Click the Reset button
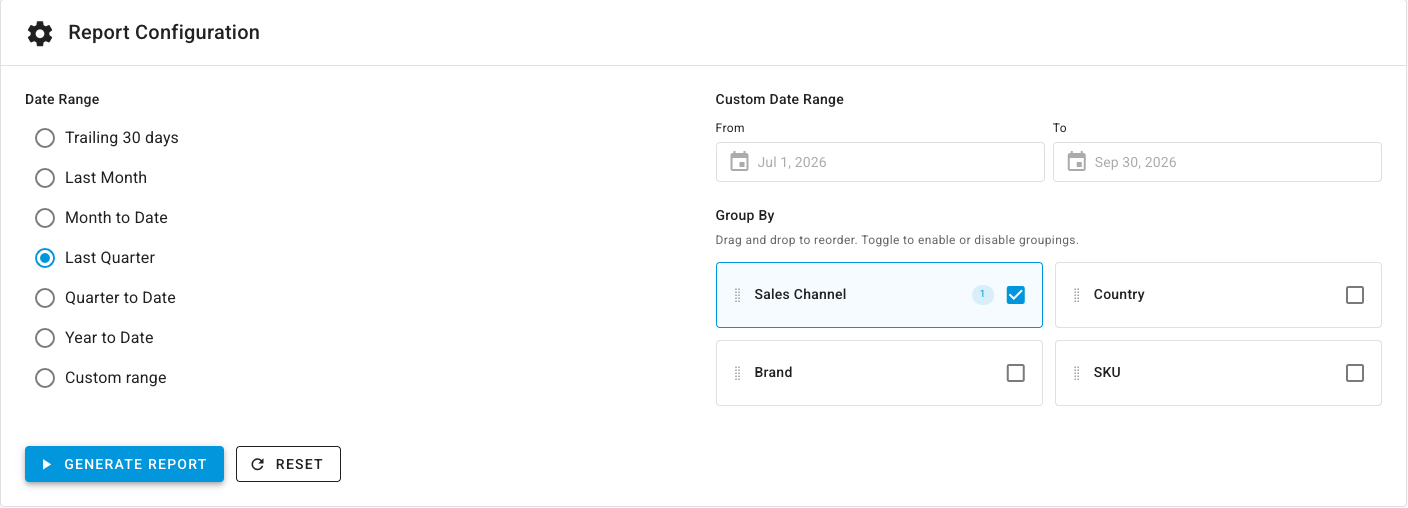 click(288, 464)
